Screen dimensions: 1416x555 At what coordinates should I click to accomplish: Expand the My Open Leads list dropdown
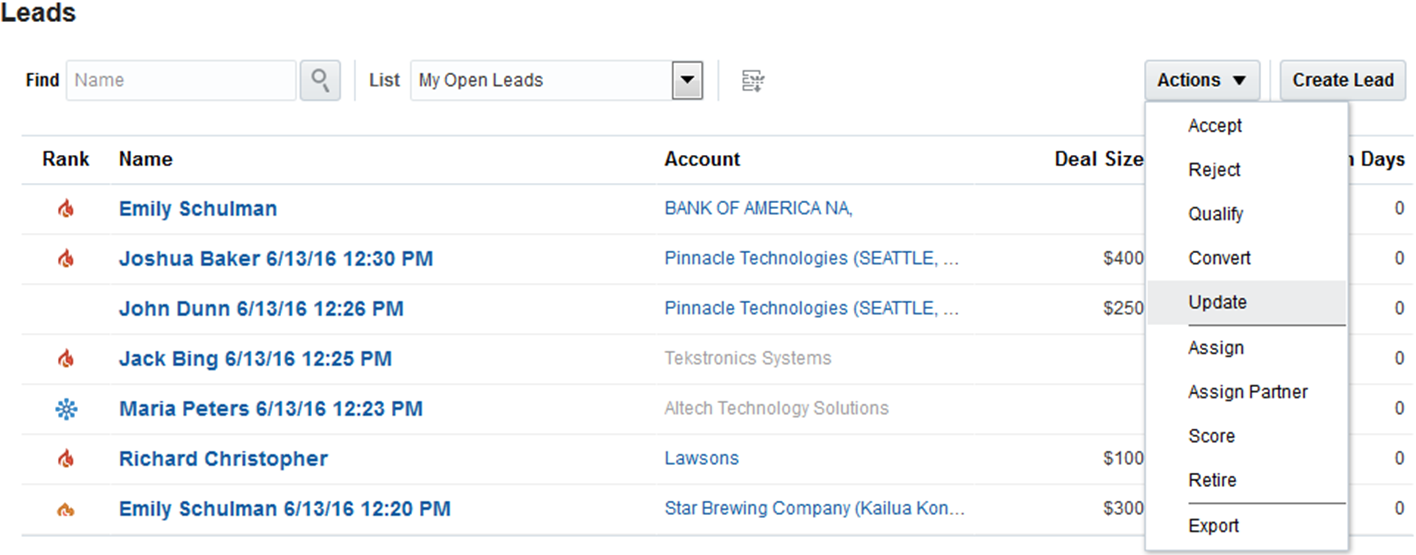tap(687, 80)
